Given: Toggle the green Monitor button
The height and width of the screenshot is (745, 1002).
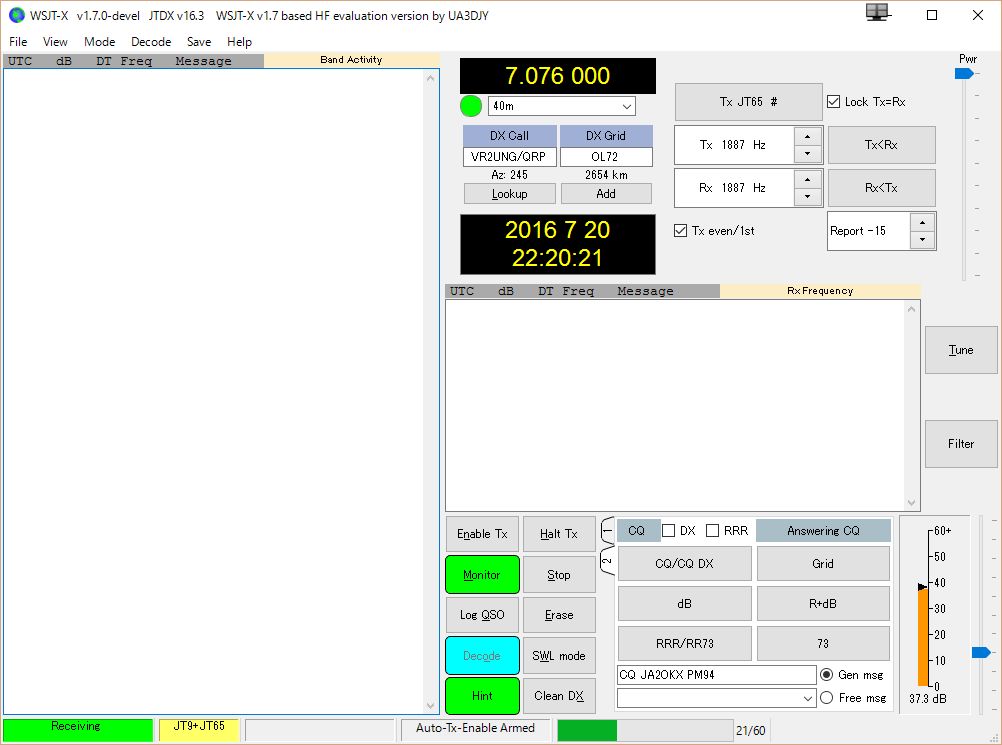Looking at the screenshot, I should pyautogui.click(x=482, y=575).
